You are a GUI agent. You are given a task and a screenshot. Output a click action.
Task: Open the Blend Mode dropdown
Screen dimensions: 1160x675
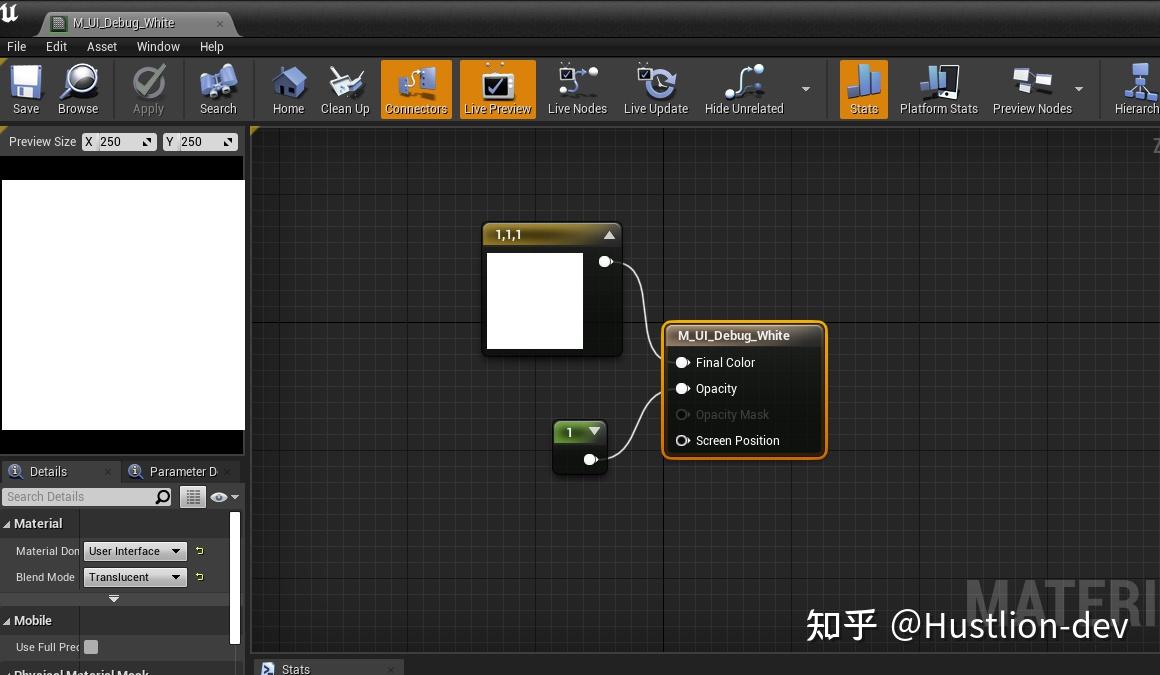pos(134,577)
